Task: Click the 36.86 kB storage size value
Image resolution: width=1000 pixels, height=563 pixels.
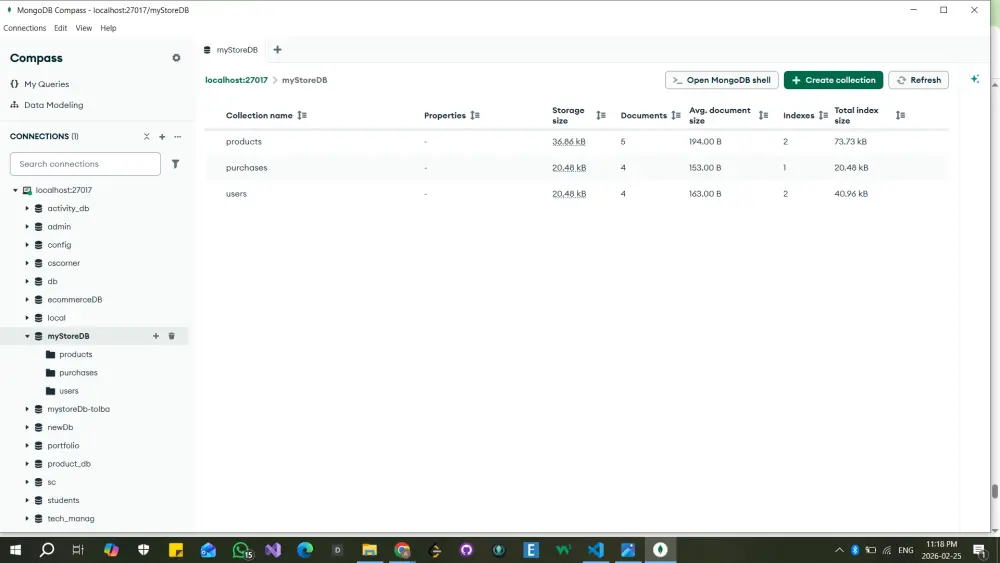Action: (569, 142)
